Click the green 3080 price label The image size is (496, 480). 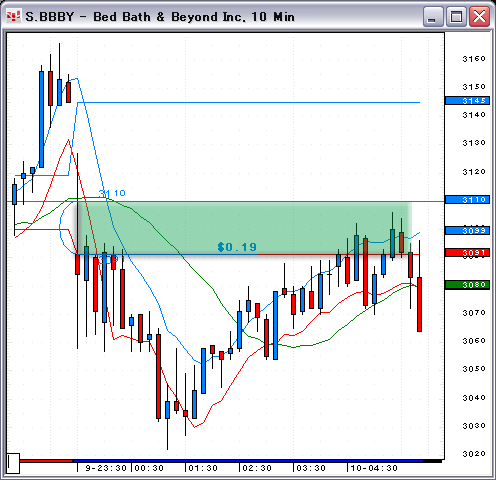coord(467,285)
